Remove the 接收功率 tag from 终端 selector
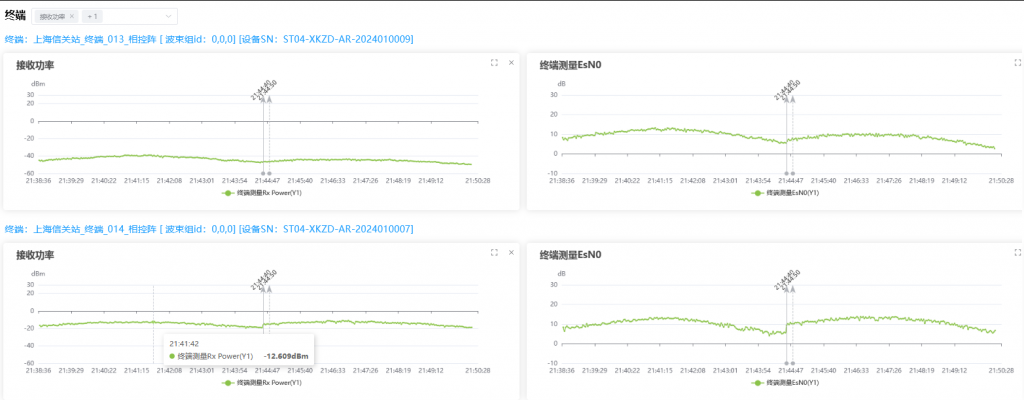Screen dimensions: 1024x400 [x=72, y=16]
